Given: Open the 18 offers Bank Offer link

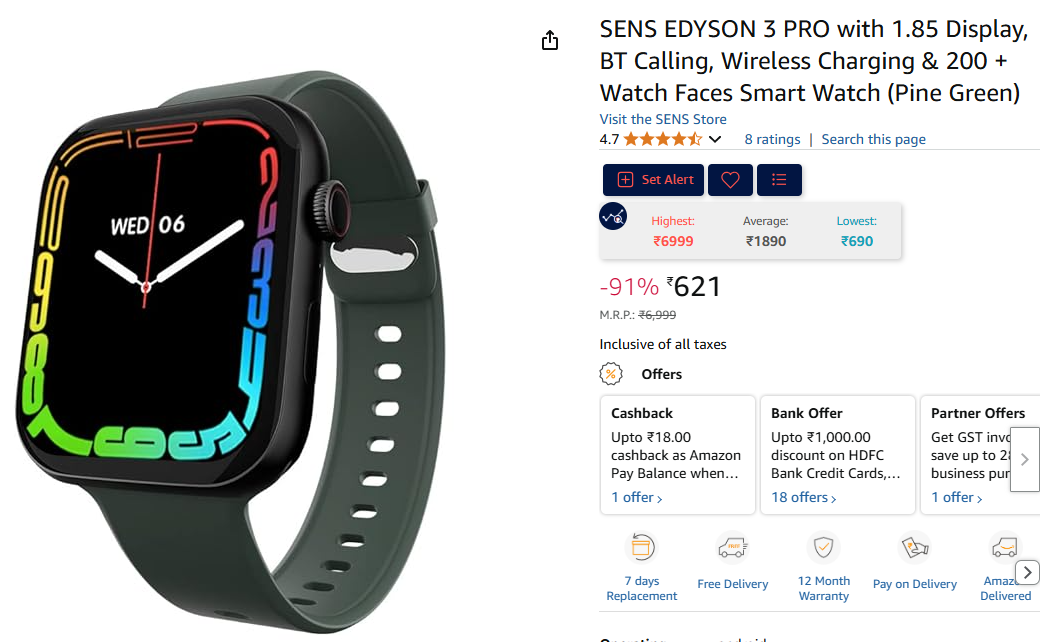Looking at the screenshot, I should pyautogui.click(x=804, y=498).
